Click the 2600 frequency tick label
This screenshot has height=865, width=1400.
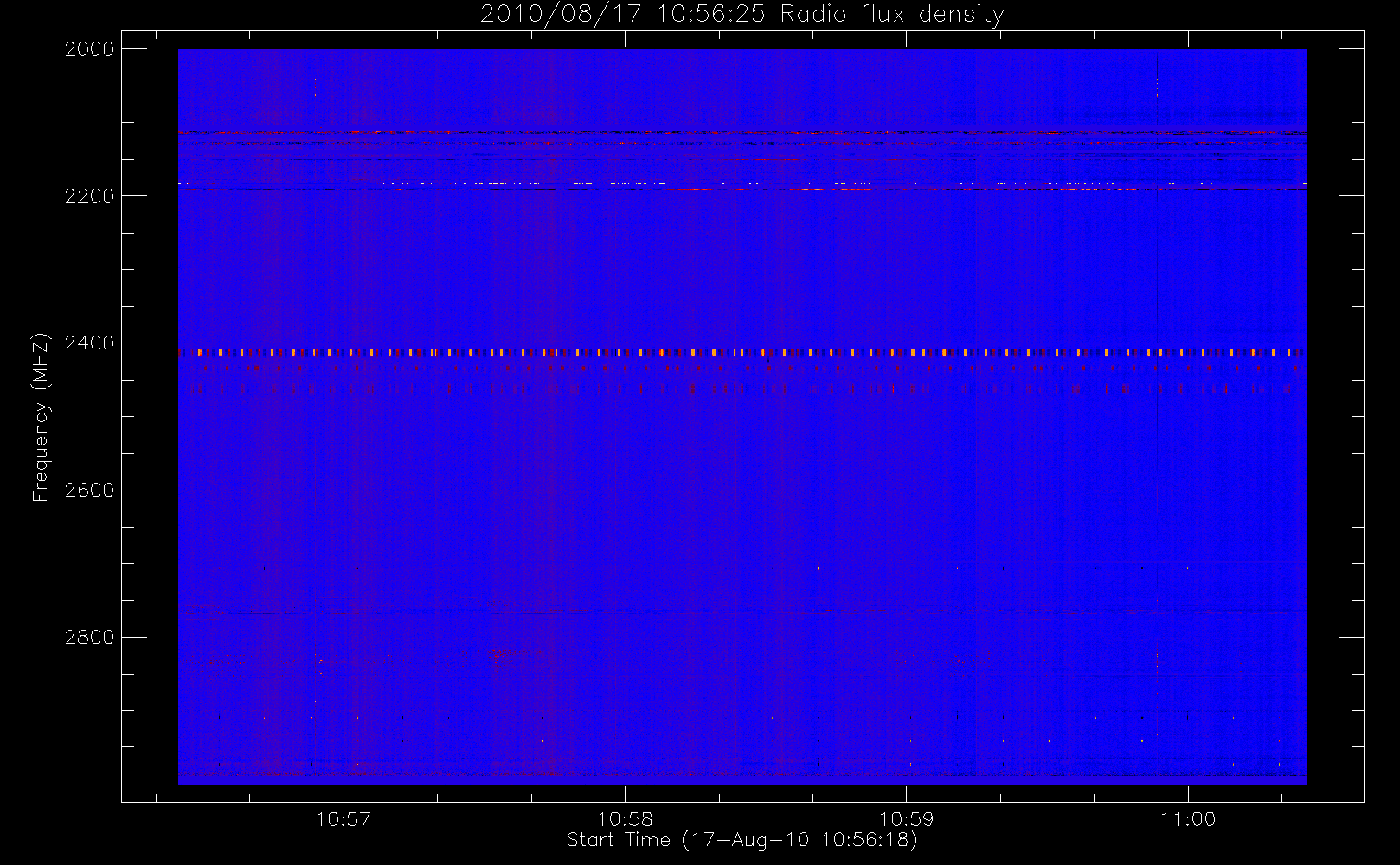point(90,490)
